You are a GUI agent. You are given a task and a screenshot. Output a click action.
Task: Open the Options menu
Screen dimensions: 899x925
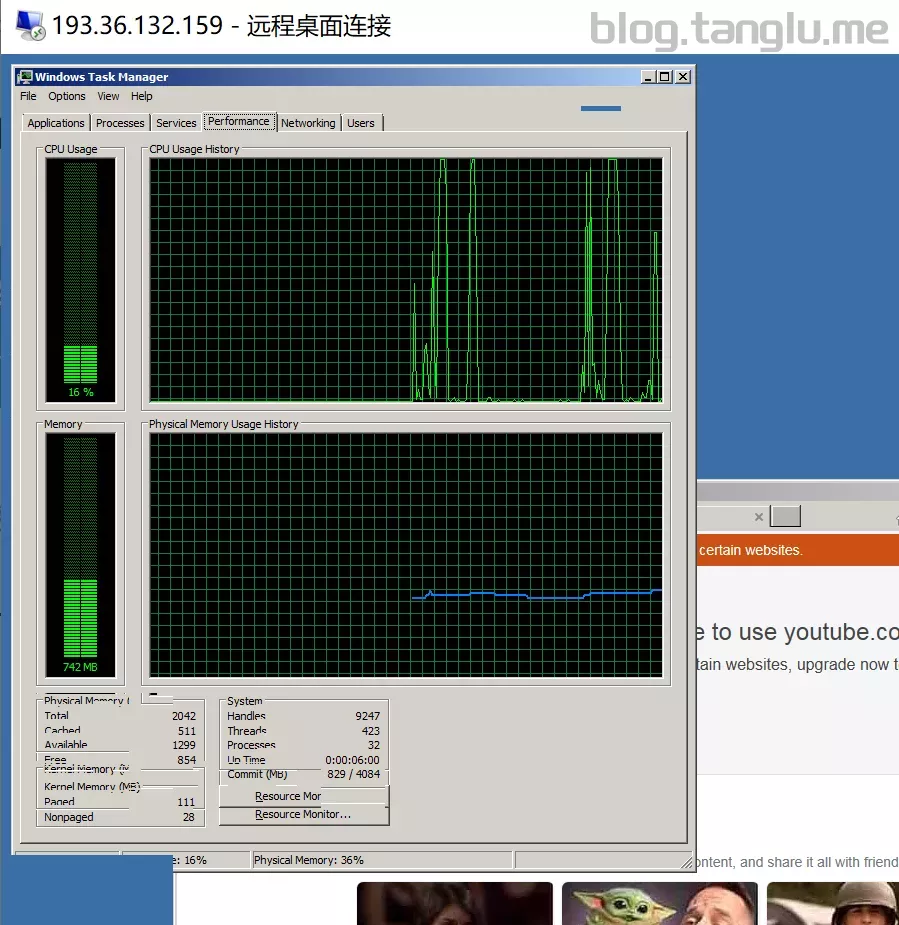point(67,96)
